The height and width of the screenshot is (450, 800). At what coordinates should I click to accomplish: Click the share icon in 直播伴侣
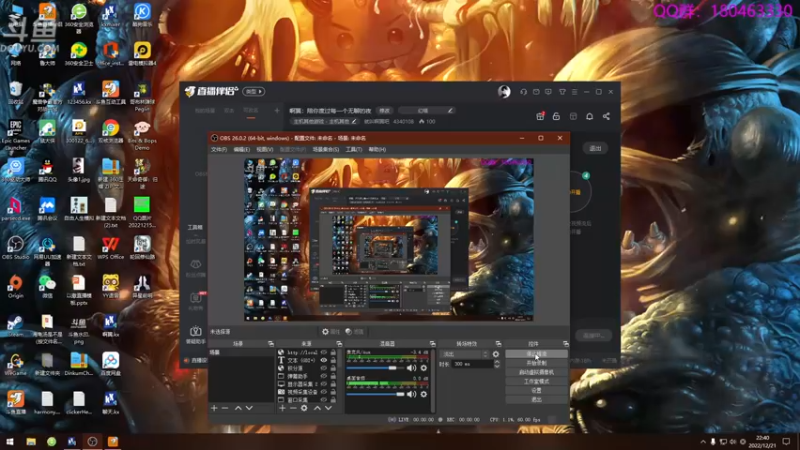(x=606, y=116)
